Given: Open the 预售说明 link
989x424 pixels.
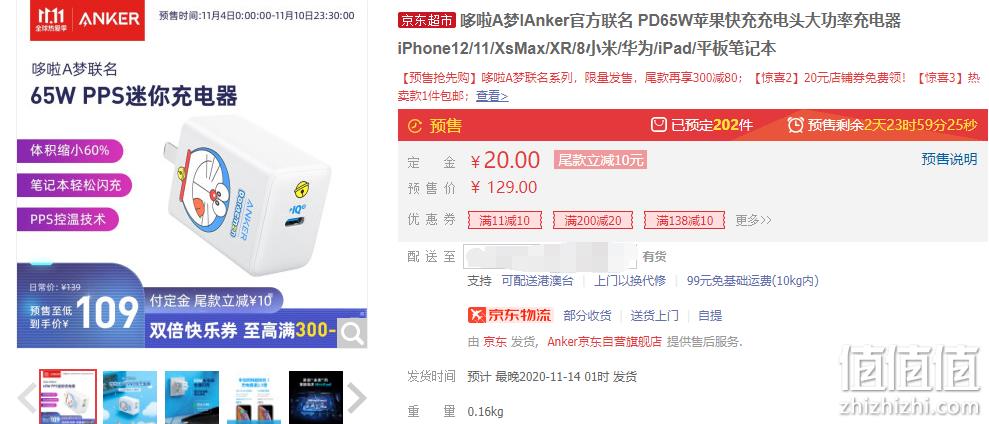Looking at the screenshot, I should (x=949, y=159).
